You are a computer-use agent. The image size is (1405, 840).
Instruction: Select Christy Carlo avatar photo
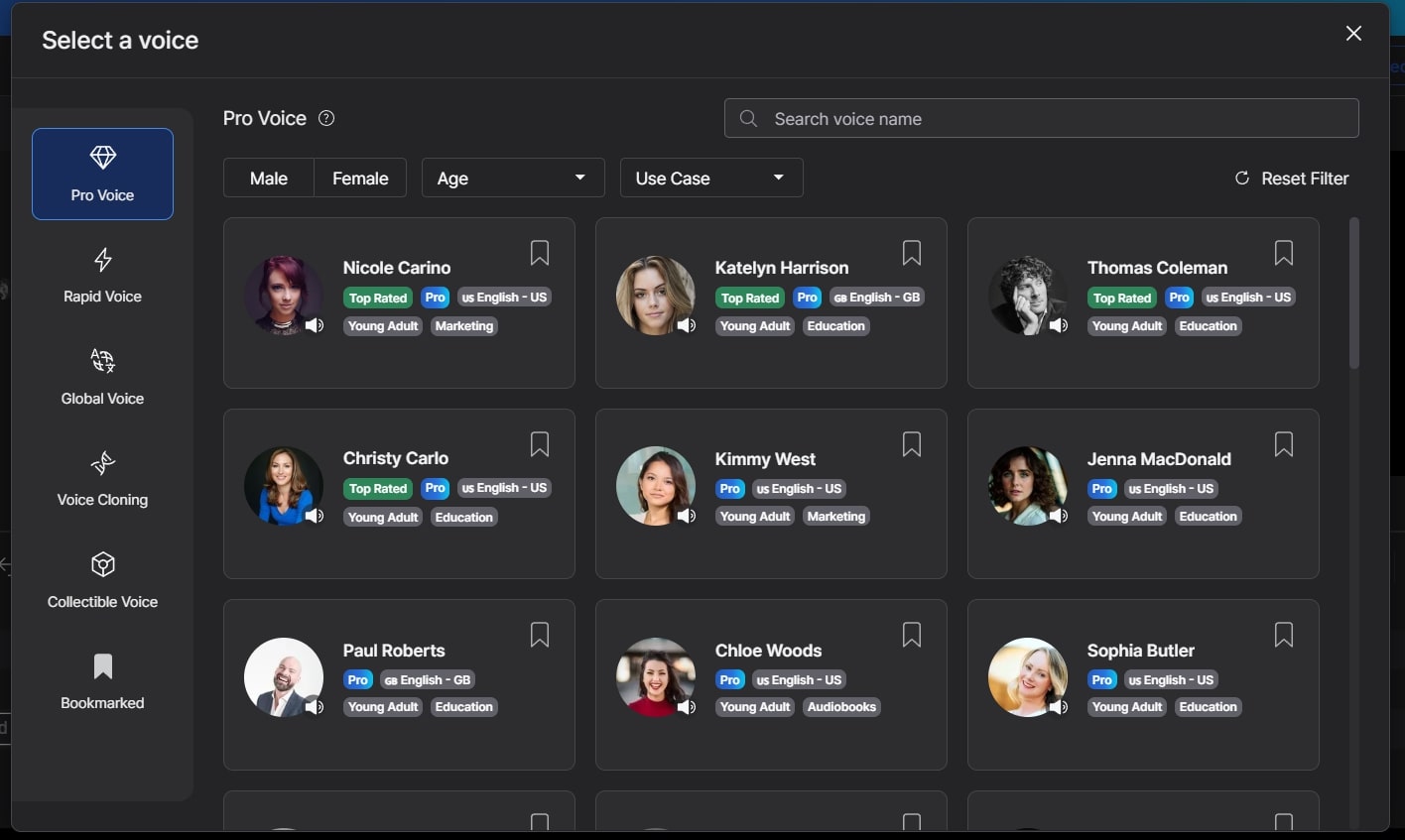coord(284,486)
